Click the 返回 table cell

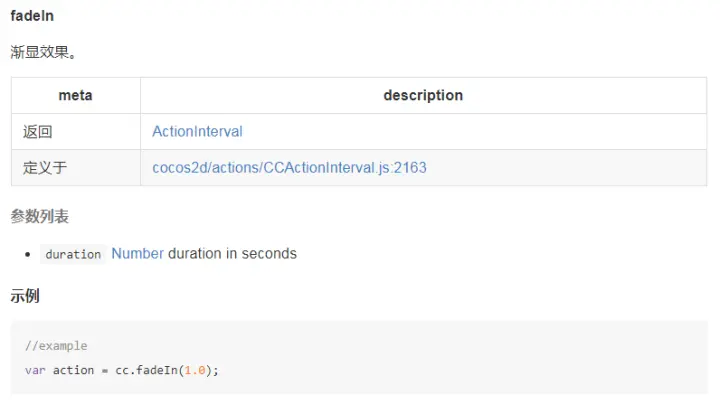pyautogui.click(x=76, y=132)
